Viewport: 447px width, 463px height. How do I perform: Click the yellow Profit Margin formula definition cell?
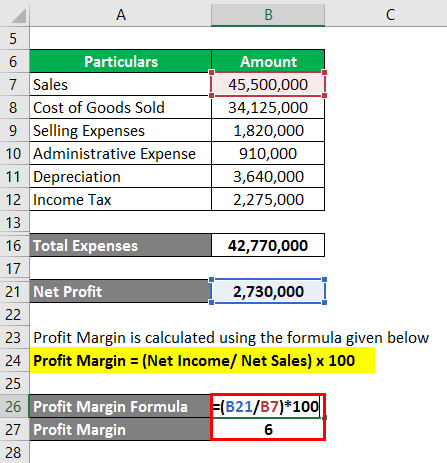click(x=202, y=360)
